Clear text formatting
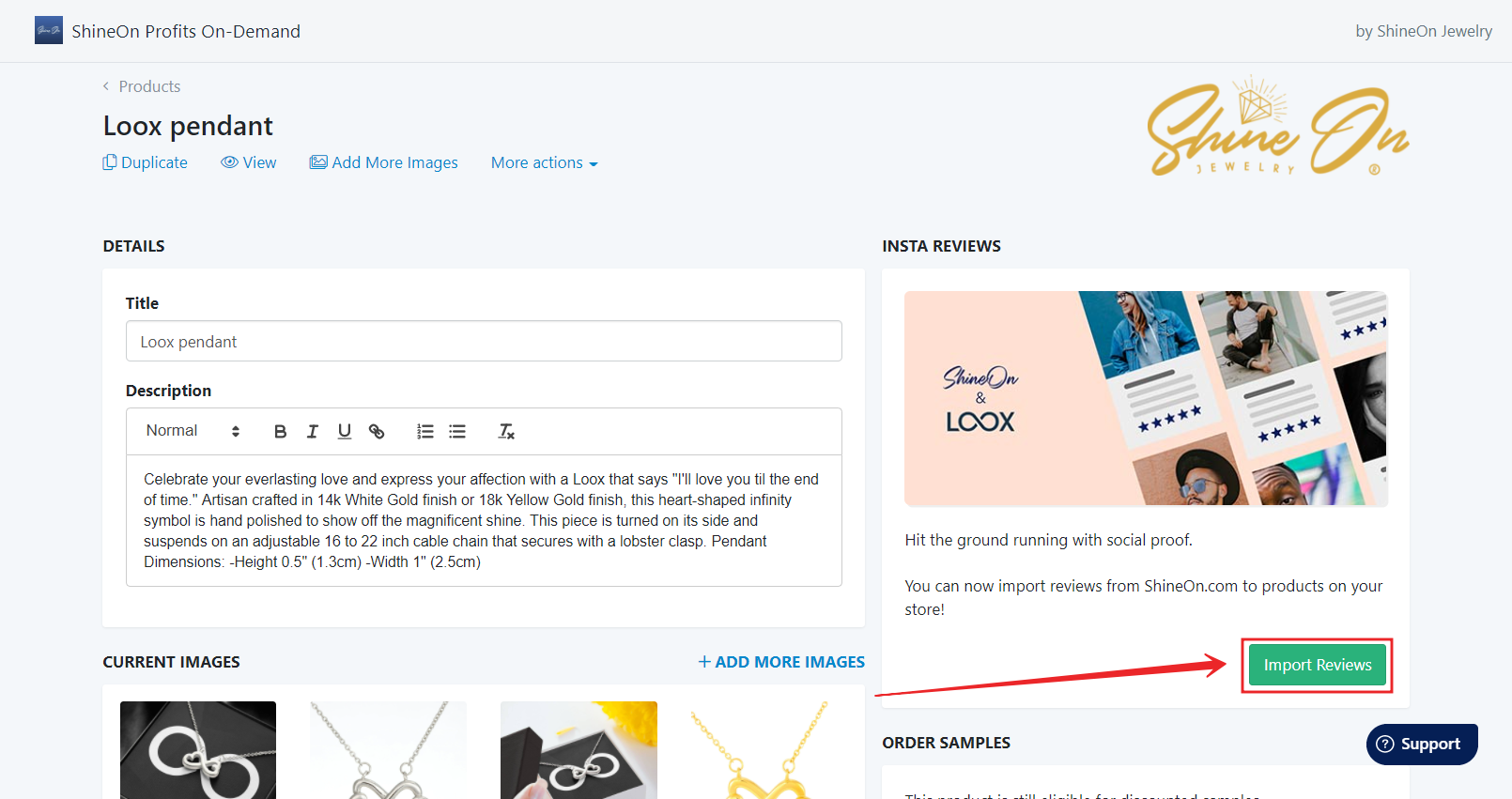The width and height of the screenshot is (1512, 799). (506, 431)
